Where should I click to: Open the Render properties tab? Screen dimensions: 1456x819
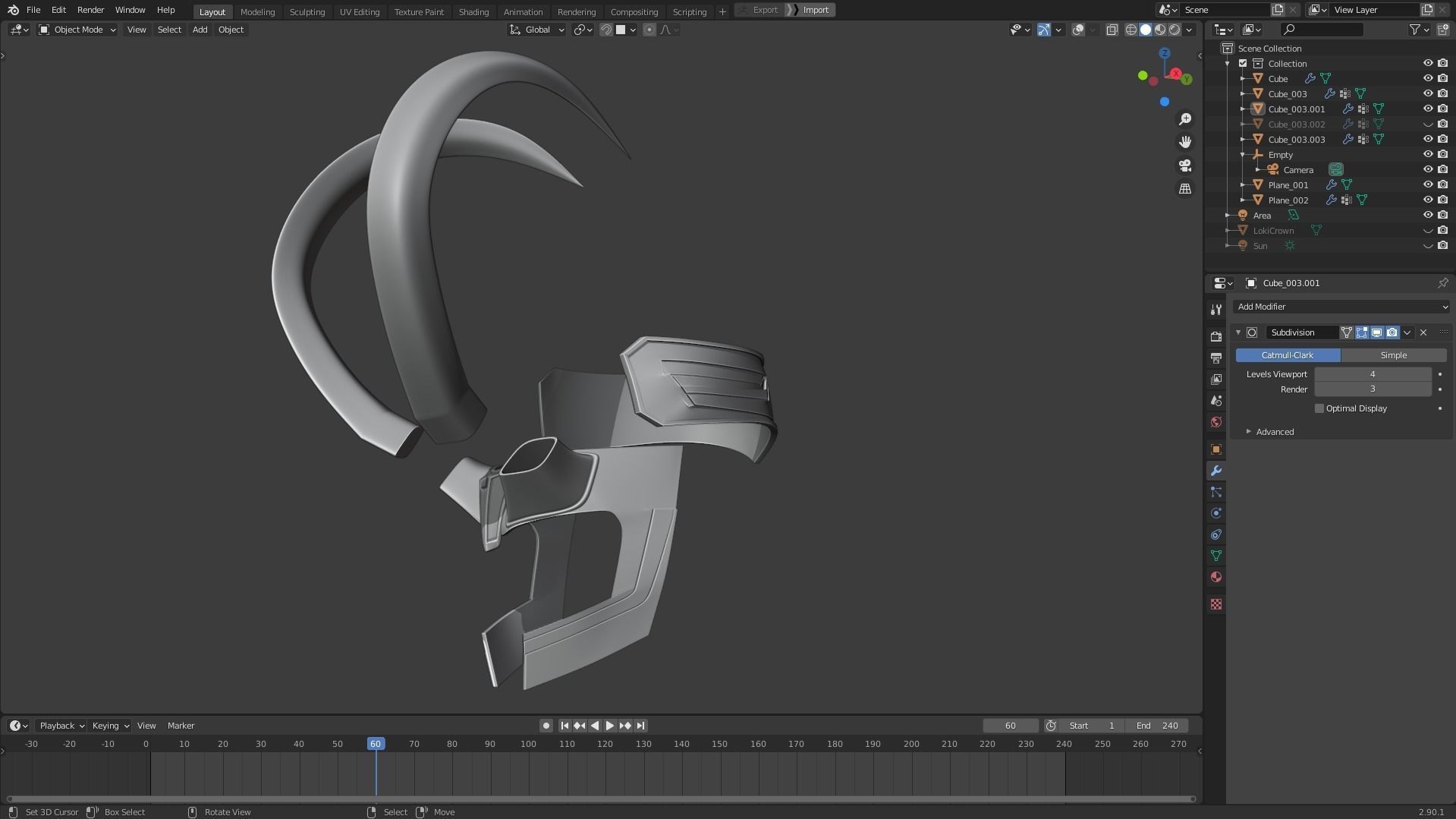1216,336
